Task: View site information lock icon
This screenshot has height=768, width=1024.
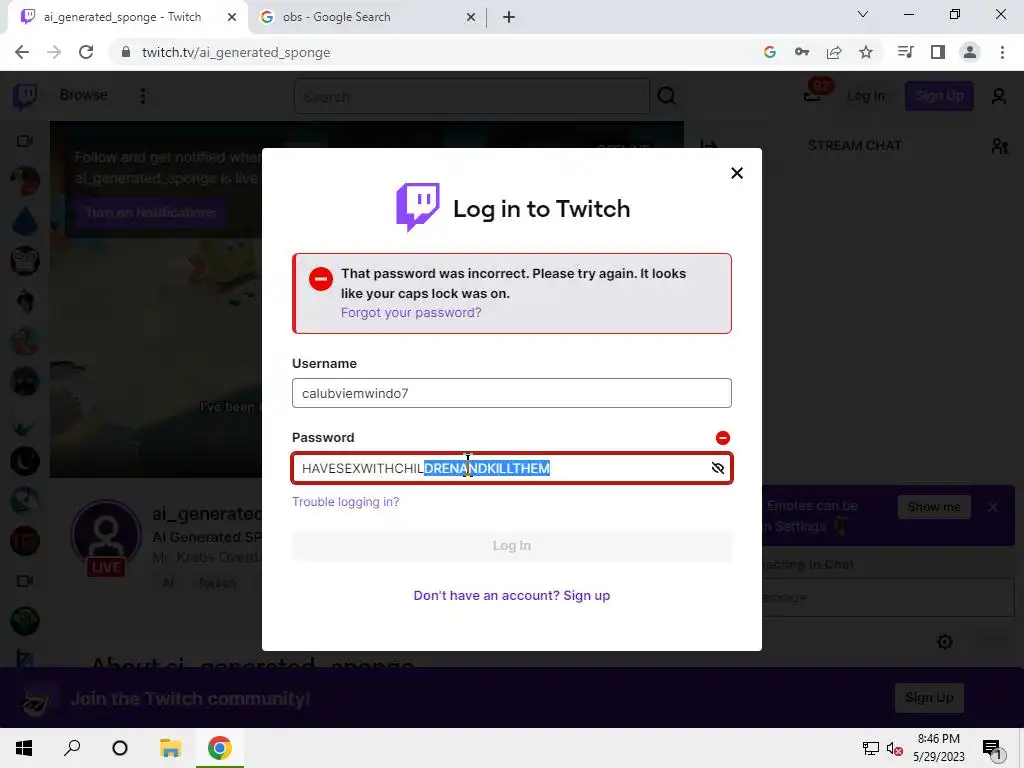Action: pos(125,52)
